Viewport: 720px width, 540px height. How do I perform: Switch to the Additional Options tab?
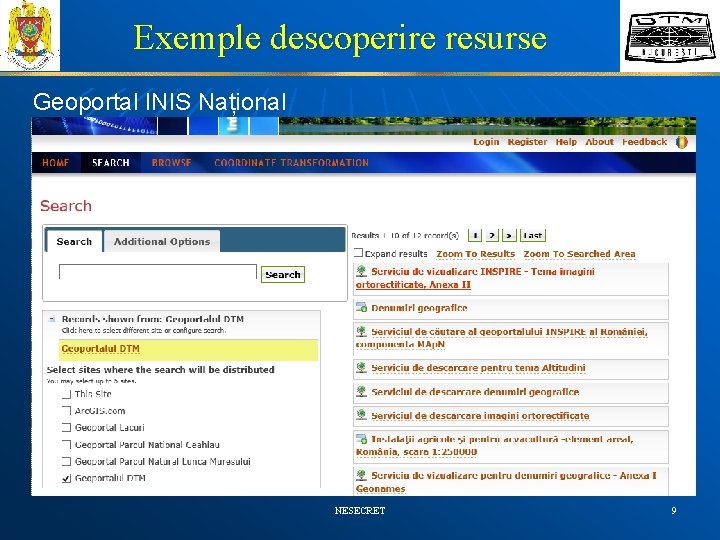(162, 241)
